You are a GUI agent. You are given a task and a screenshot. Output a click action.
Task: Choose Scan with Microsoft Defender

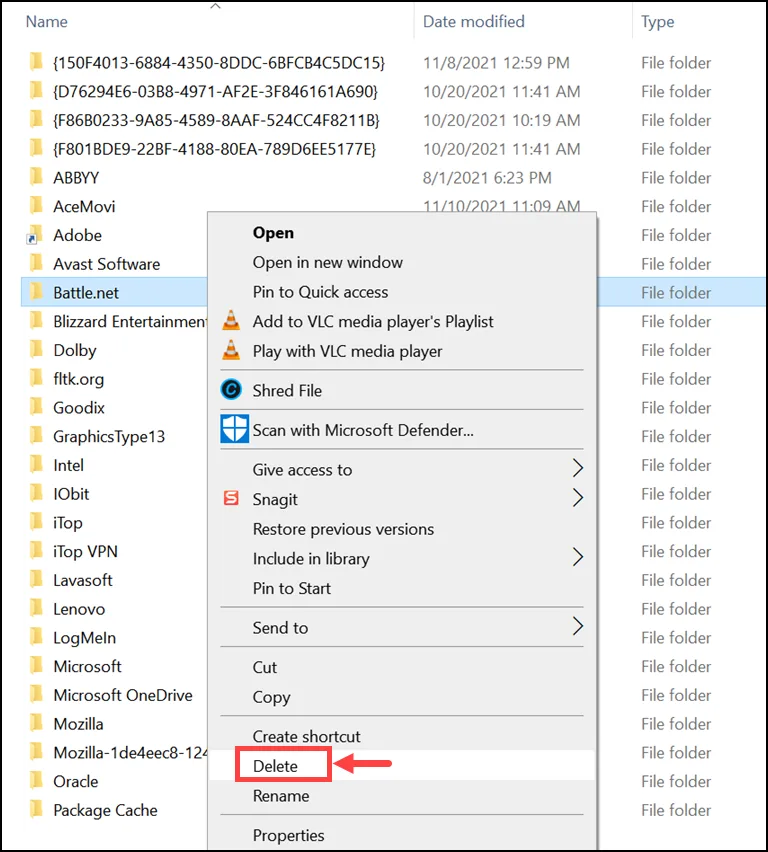(x=363, y=430)
